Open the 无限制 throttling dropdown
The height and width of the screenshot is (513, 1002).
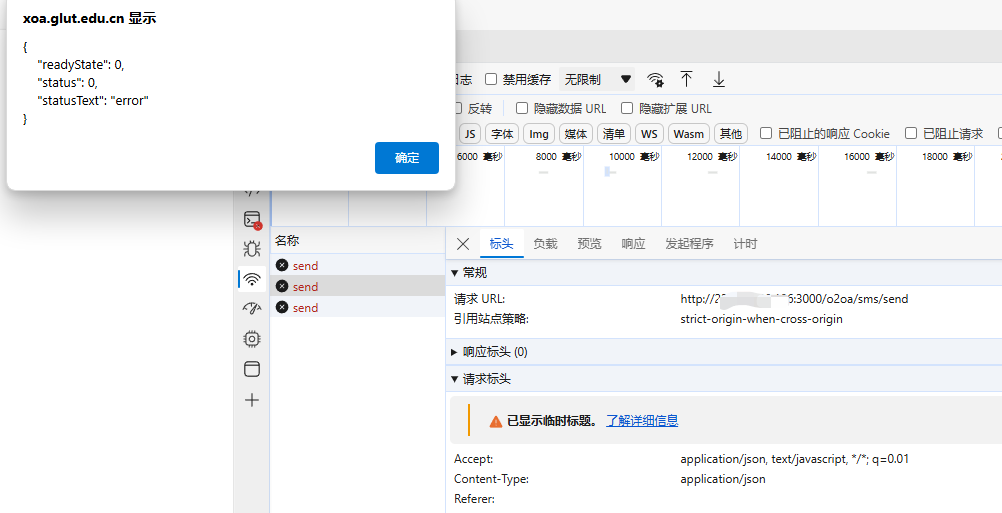pyautogui.click(x=597, y=79)
